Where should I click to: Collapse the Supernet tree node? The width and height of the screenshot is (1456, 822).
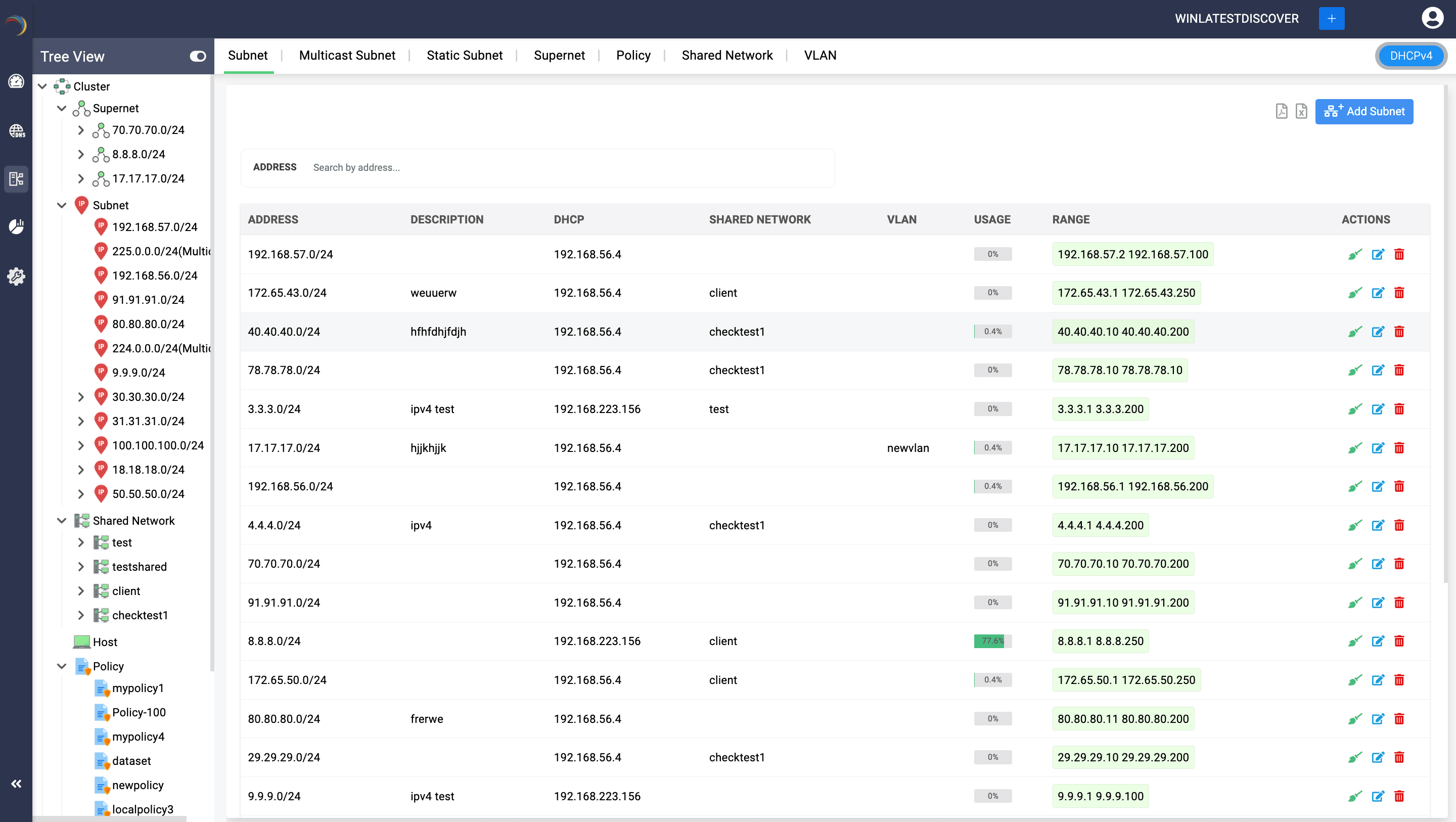62,109
